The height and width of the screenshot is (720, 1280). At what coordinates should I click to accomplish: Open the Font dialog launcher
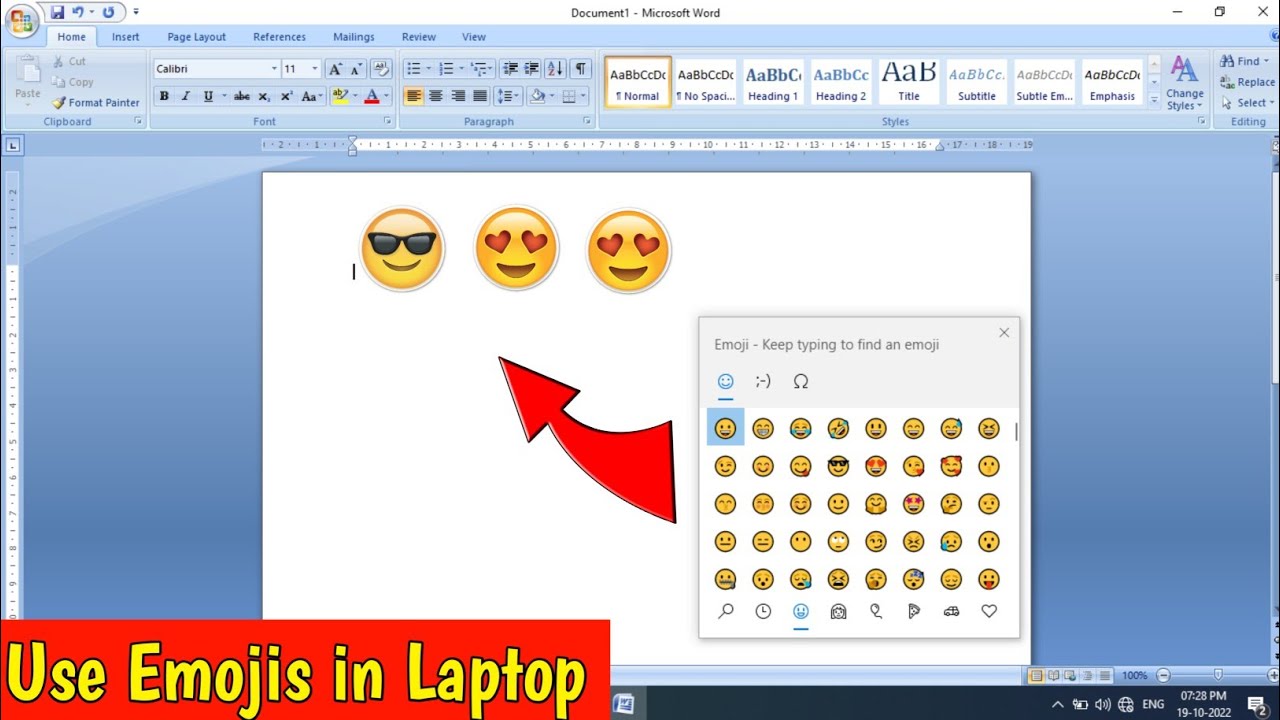click(388, 121)
